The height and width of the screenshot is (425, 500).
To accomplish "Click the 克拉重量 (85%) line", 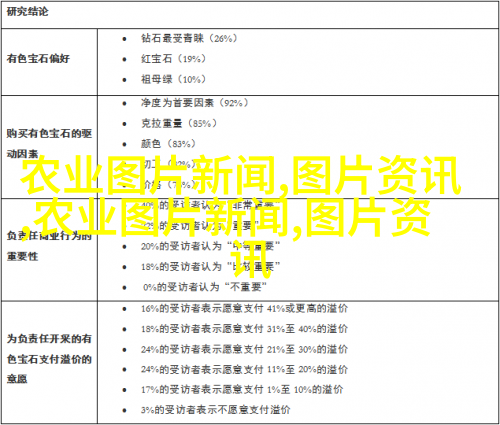I will [x=179, y=123].
